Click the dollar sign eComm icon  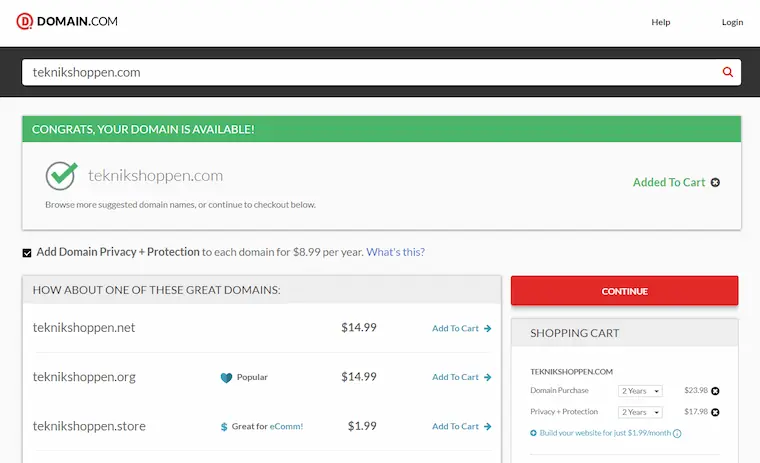pos(224,427)
